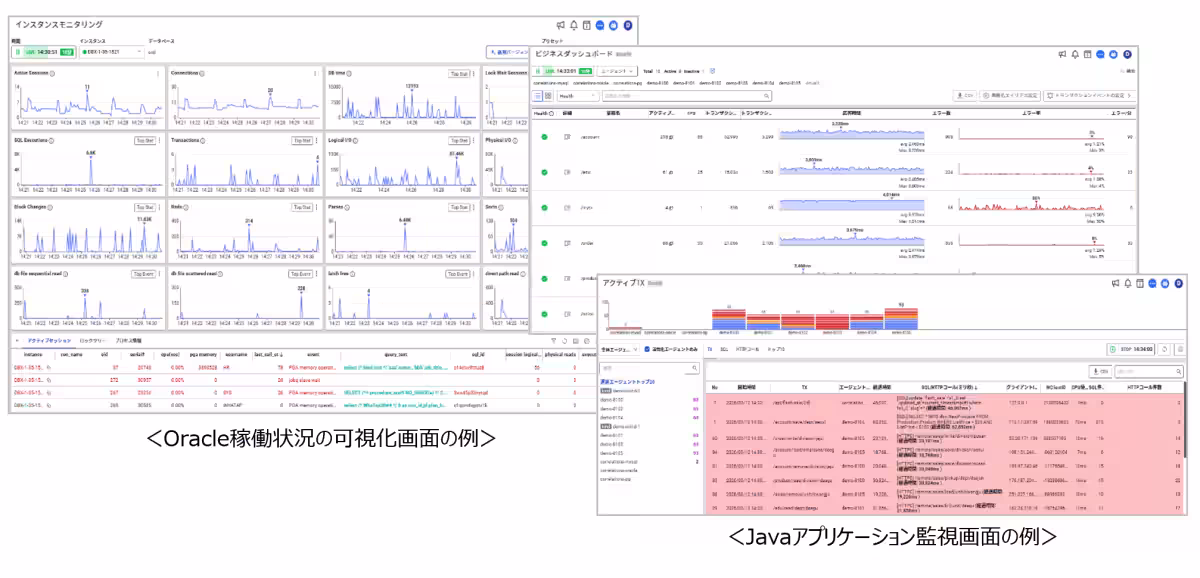Select TX tab in Active TX
The image size is (1200, 578).
pos(709,349)
